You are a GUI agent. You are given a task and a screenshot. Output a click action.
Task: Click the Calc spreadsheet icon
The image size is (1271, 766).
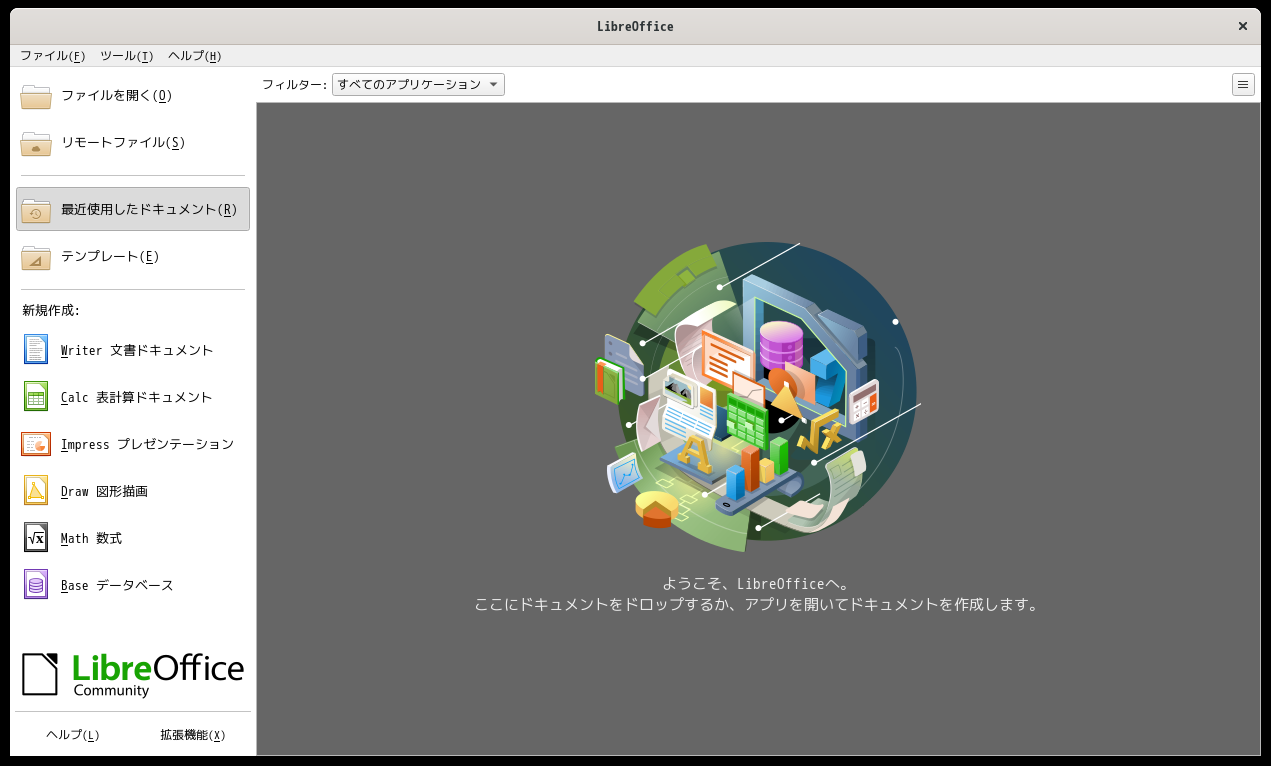pos(36,397)
